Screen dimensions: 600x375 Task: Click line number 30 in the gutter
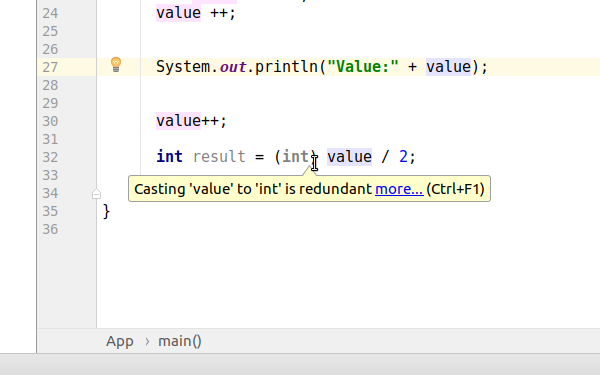click(x=51, y=121)
